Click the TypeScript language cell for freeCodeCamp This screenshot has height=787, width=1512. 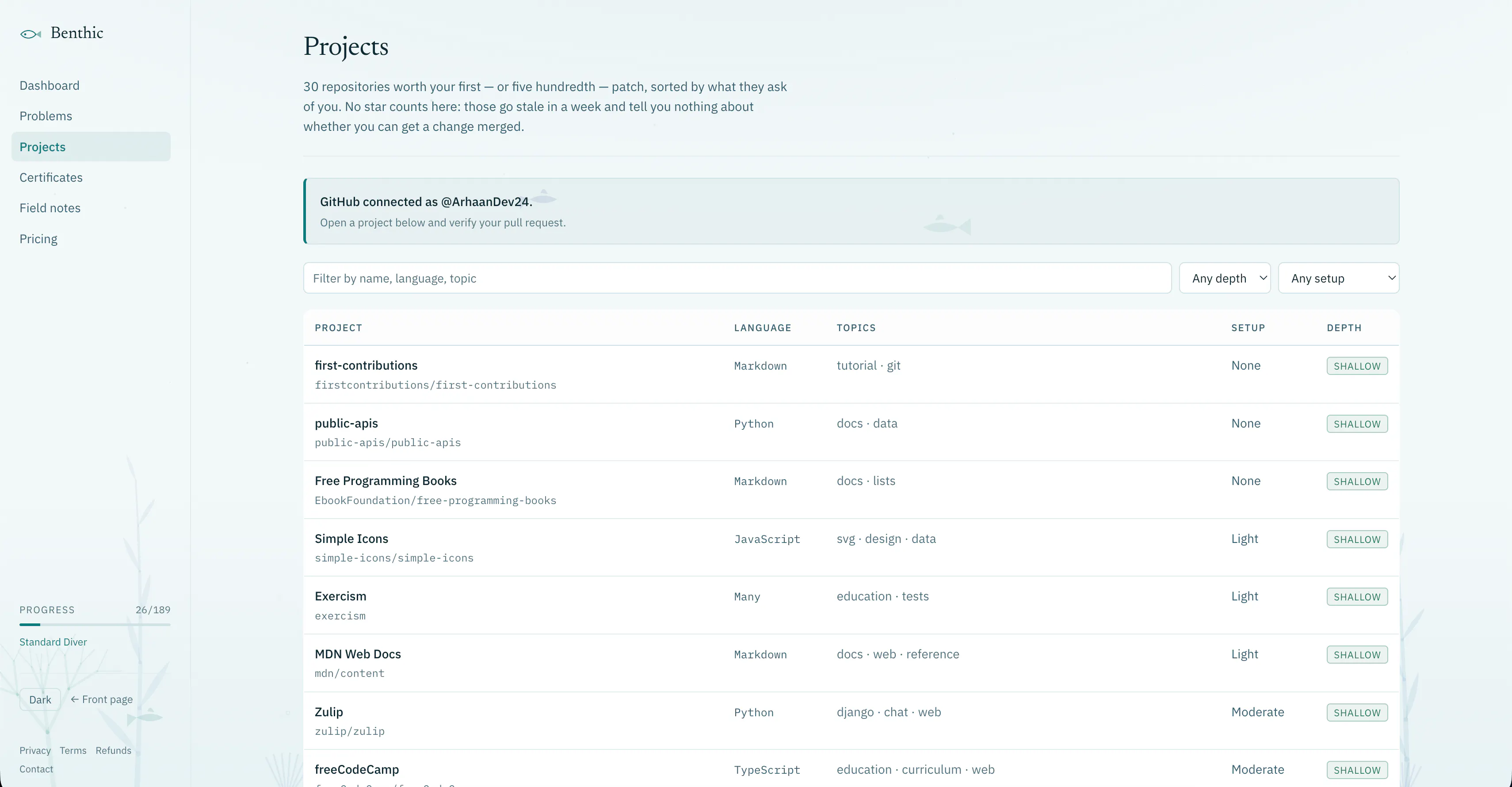[x=767, y=770]
